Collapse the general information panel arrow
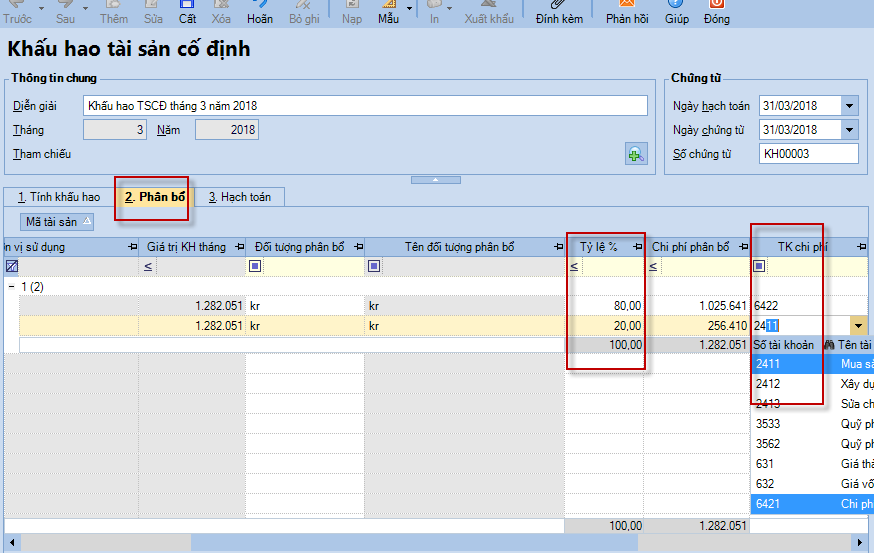874x553 pixels. [x=436, y=180]
